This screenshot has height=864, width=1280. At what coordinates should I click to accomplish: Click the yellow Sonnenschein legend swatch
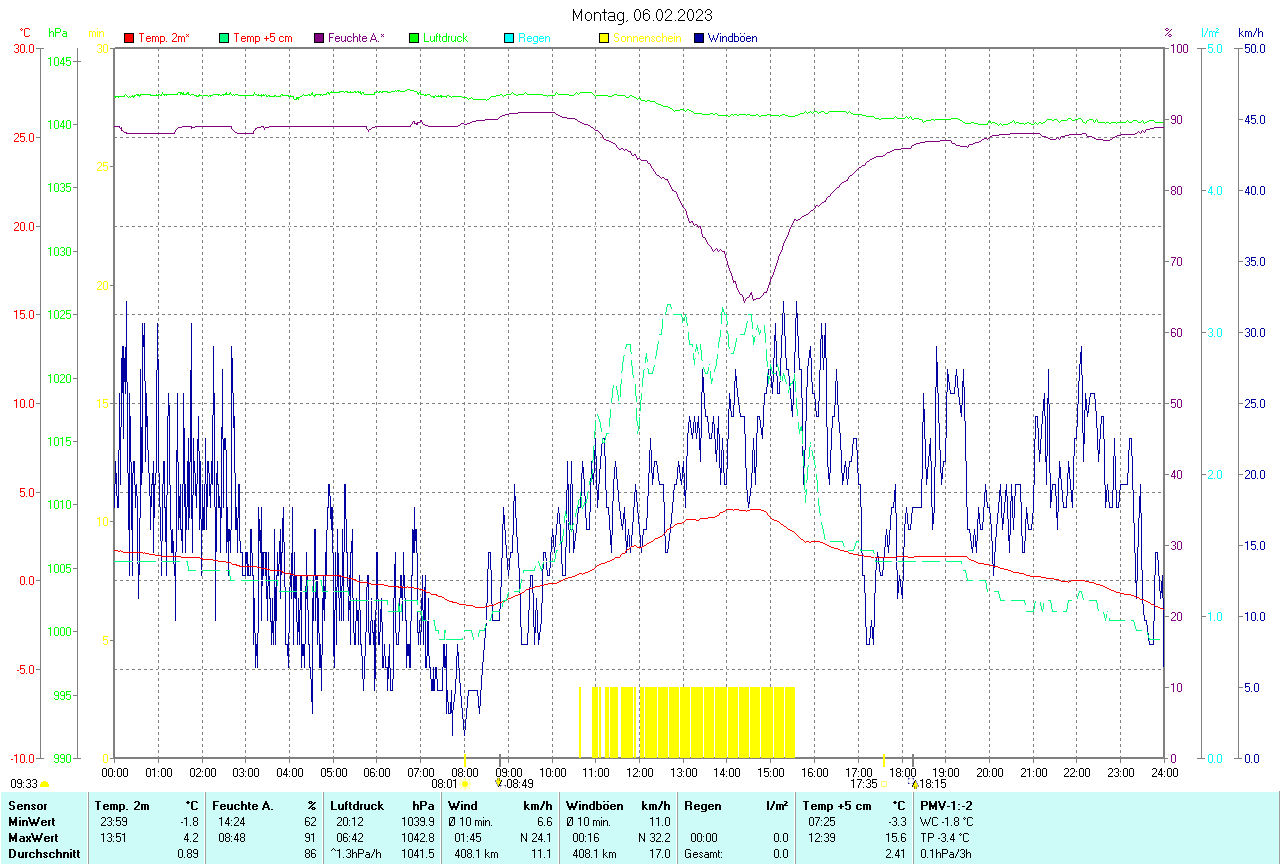coord(604,38)
